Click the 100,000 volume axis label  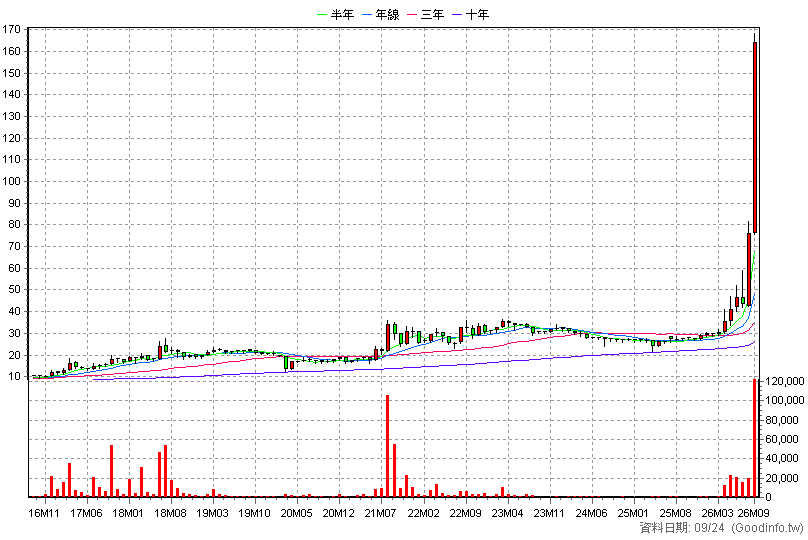pyautogui.click(x=784, y=400)
